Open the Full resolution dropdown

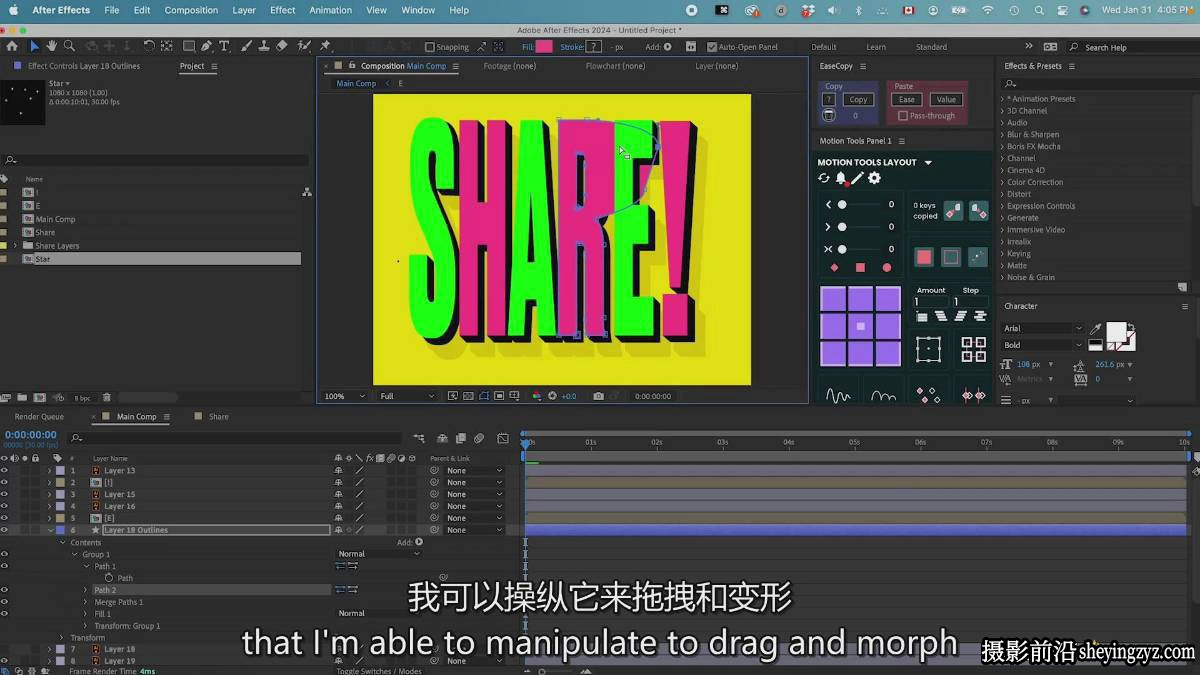[407, 396]
